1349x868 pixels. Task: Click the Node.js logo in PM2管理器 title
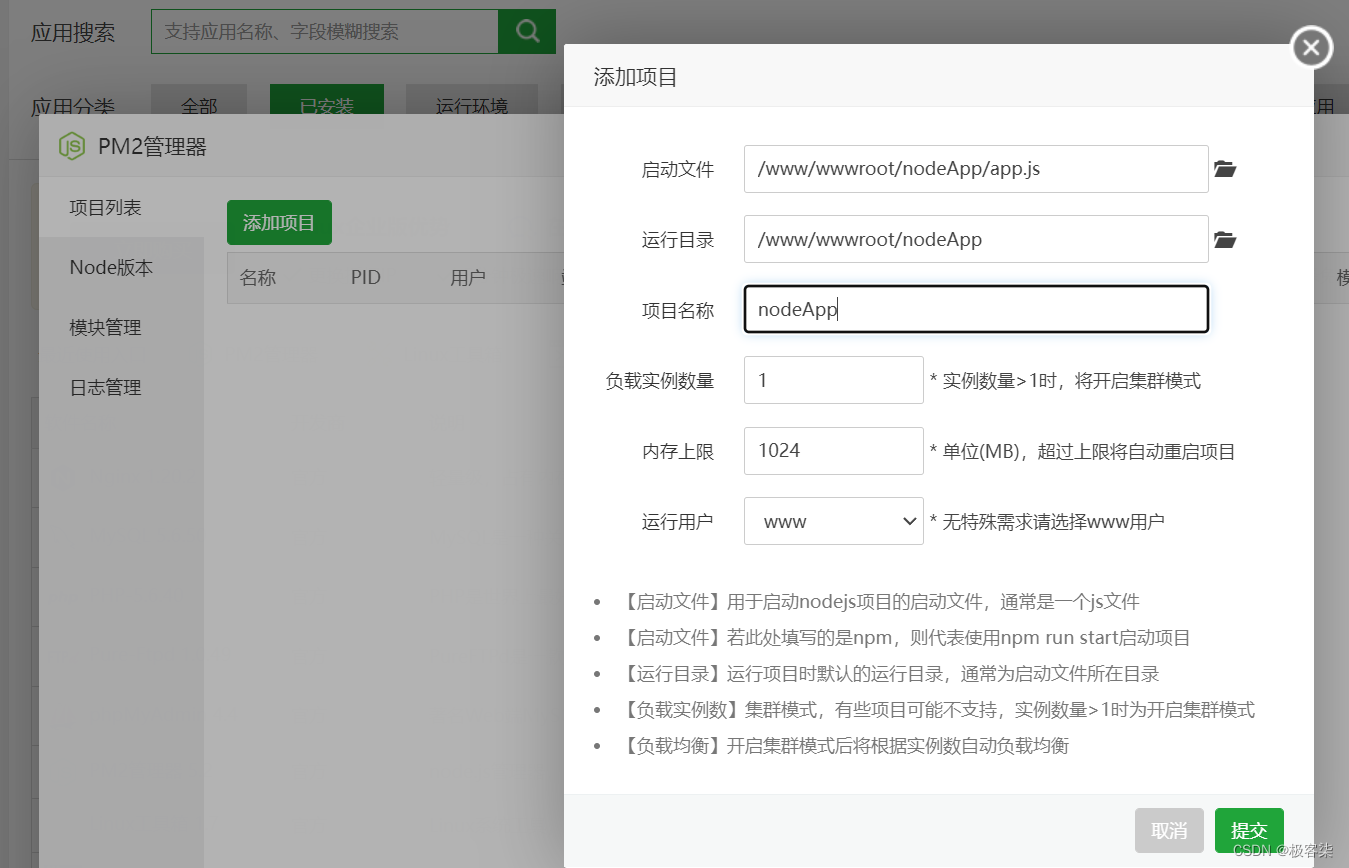pos(71,146)
